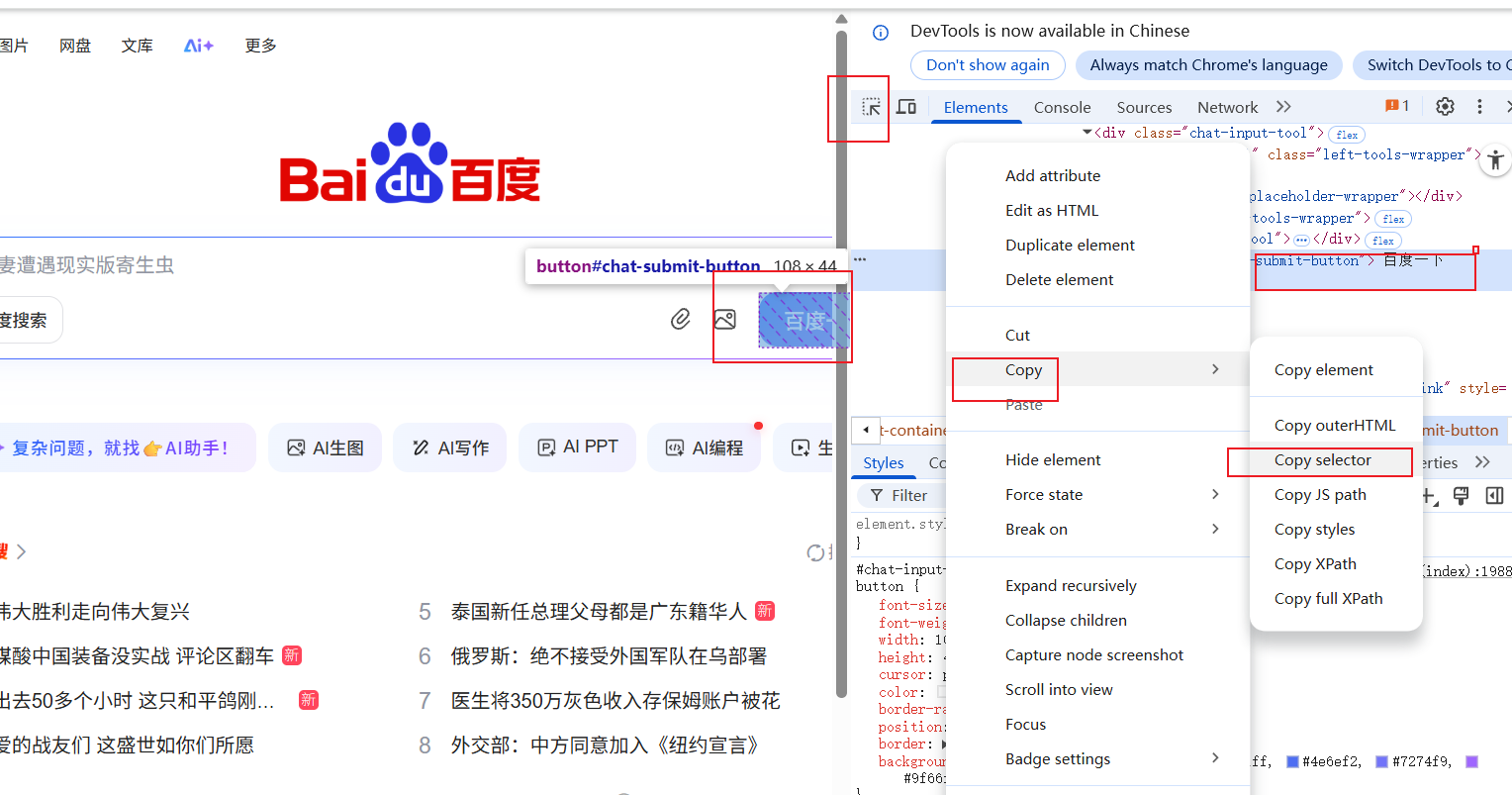
Task: Open the Break on submenu
Action: tap(1098, 529)
